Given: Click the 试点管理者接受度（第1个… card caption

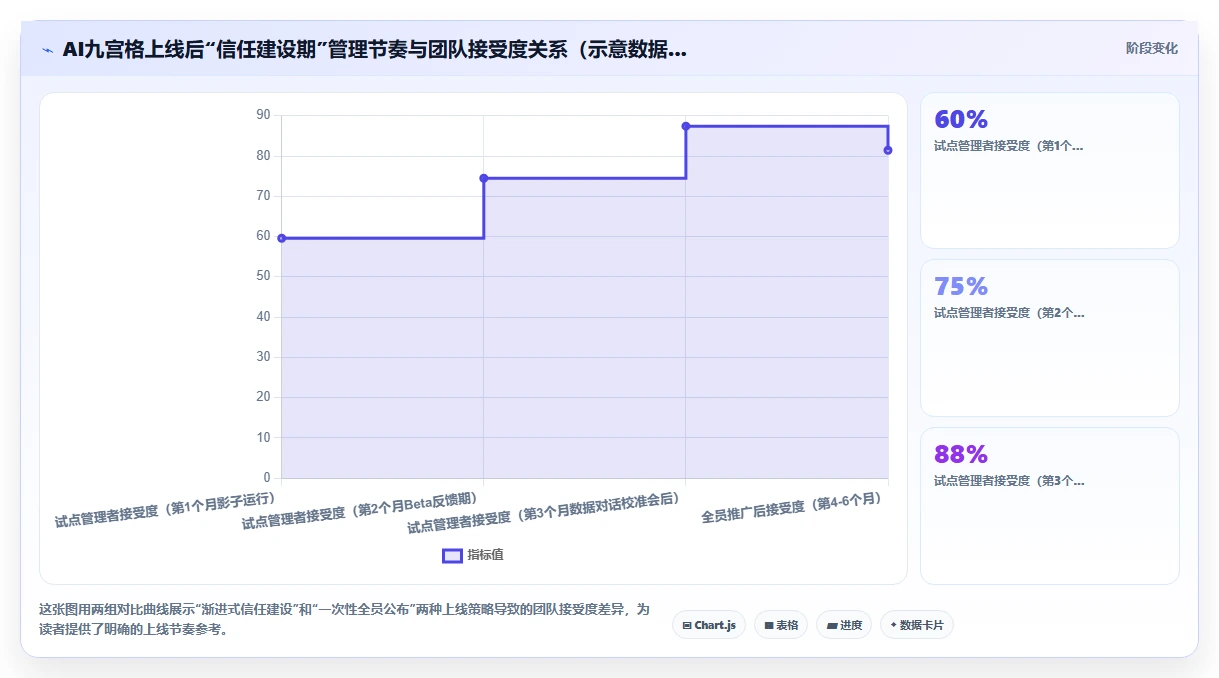Looking at the screenshot, I should click(x=1008, y=145).
